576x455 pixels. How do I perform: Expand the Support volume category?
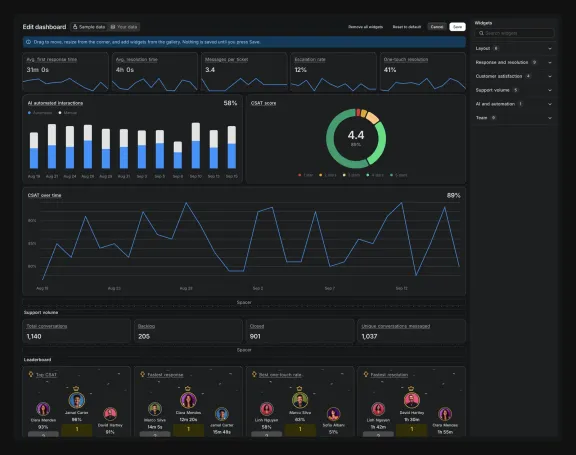click(514, 90)
